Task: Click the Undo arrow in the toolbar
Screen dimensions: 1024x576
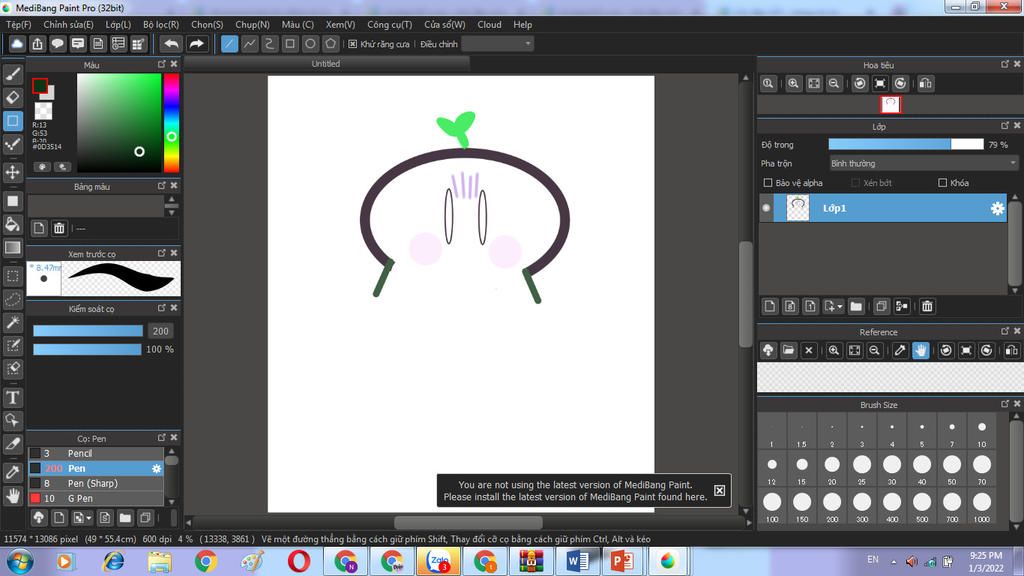Action: [171, 44]
